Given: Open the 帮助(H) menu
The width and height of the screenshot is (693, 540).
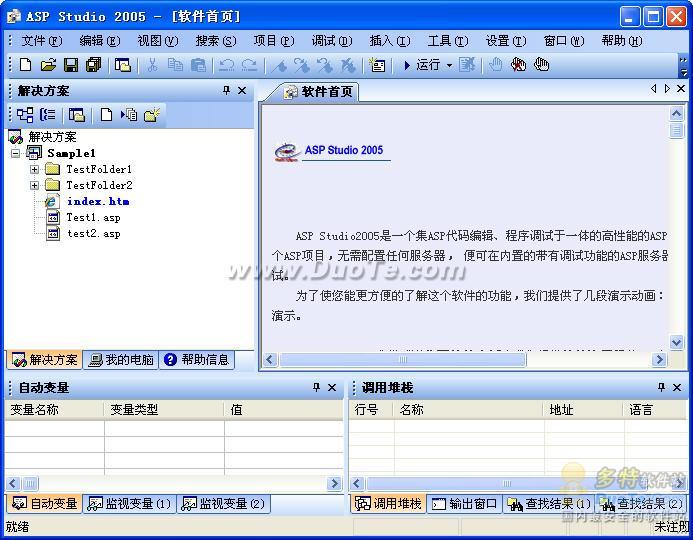Looking at the screenshot, I should click(622, 41).
